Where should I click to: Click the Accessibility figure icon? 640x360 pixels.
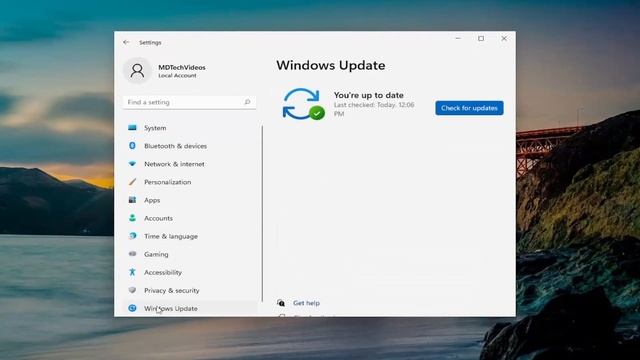click(x=132, y=272)
